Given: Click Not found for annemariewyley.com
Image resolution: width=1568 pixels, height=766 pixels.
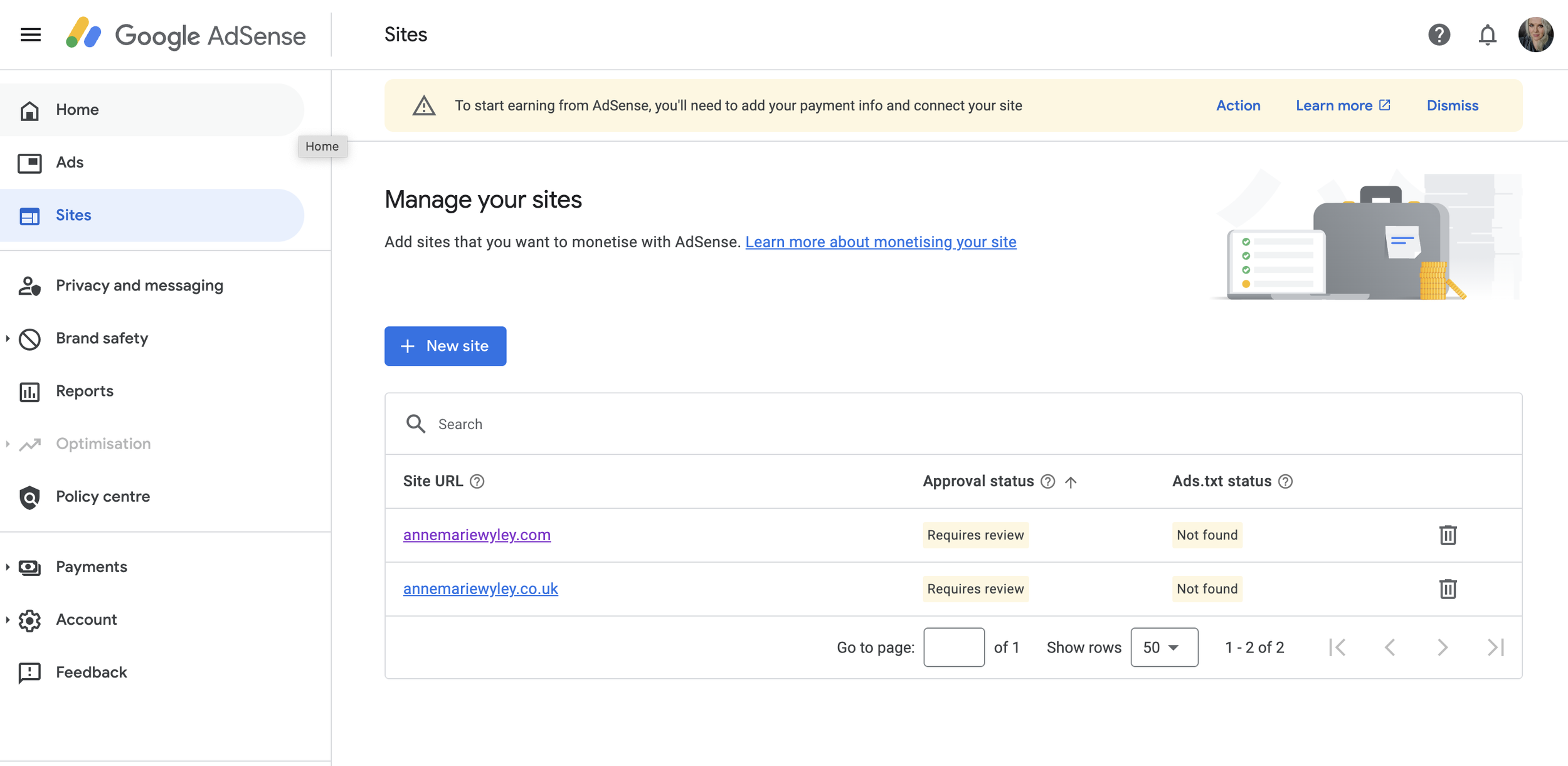Looking at the screenshot, I should click(x=1207, y=535).
